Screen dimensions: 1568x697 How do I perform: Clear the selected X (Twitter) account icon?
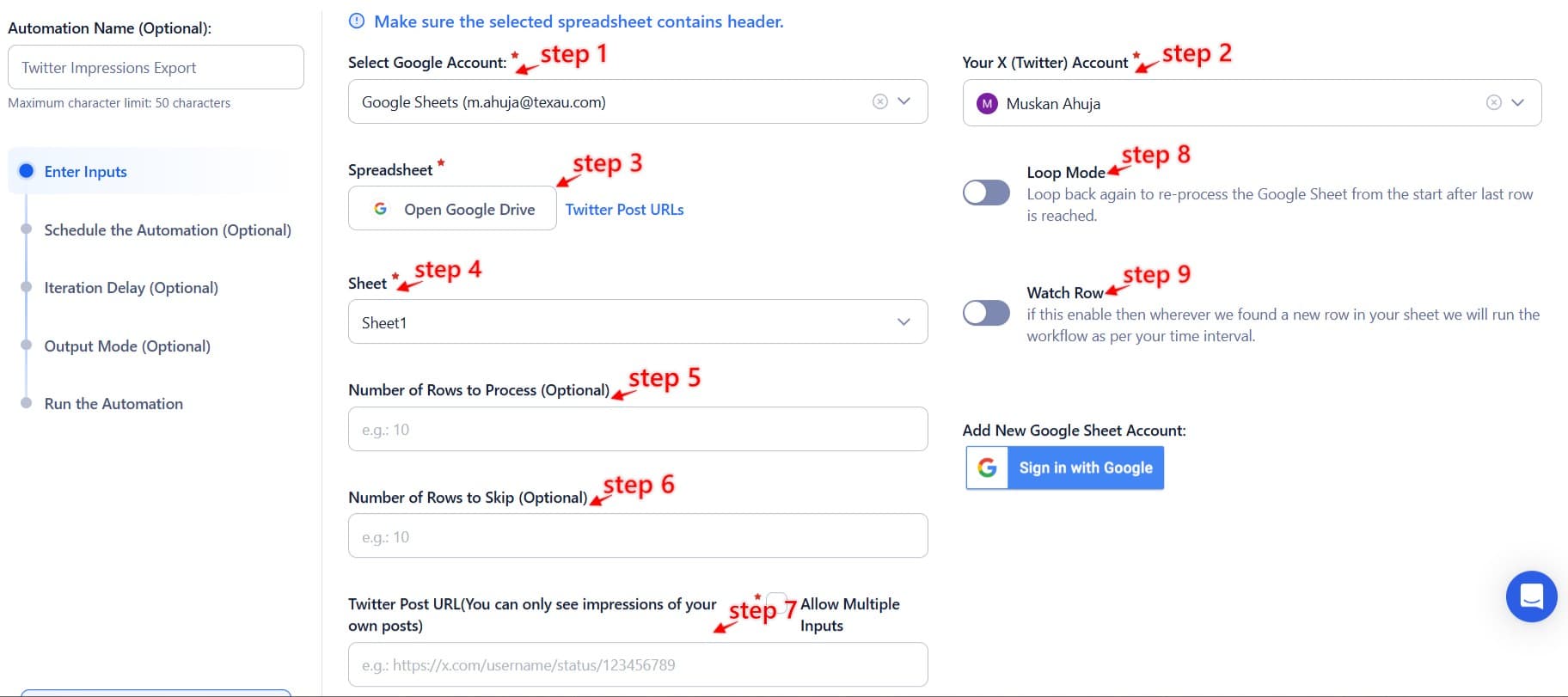[1493, 102]
